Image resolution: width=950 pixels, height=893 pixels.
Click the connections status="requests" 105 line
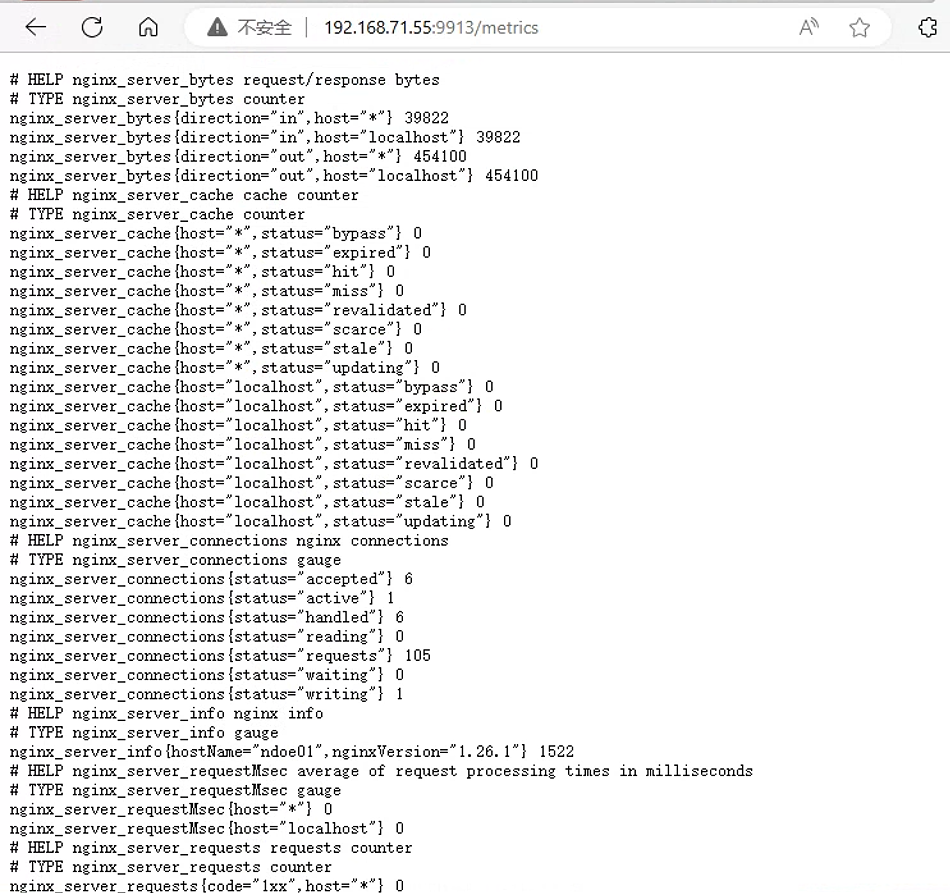tap(221, 656)
